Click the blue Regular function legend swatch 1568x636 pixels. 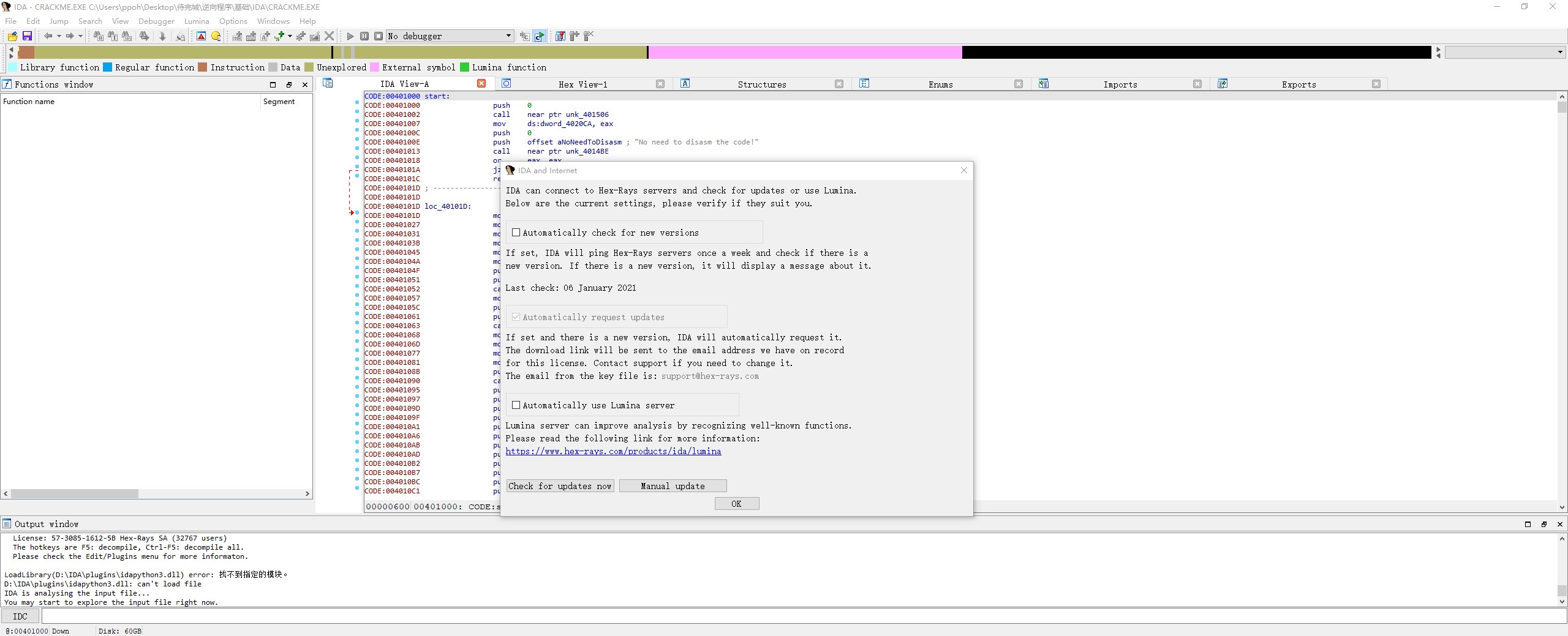(108, 67)
